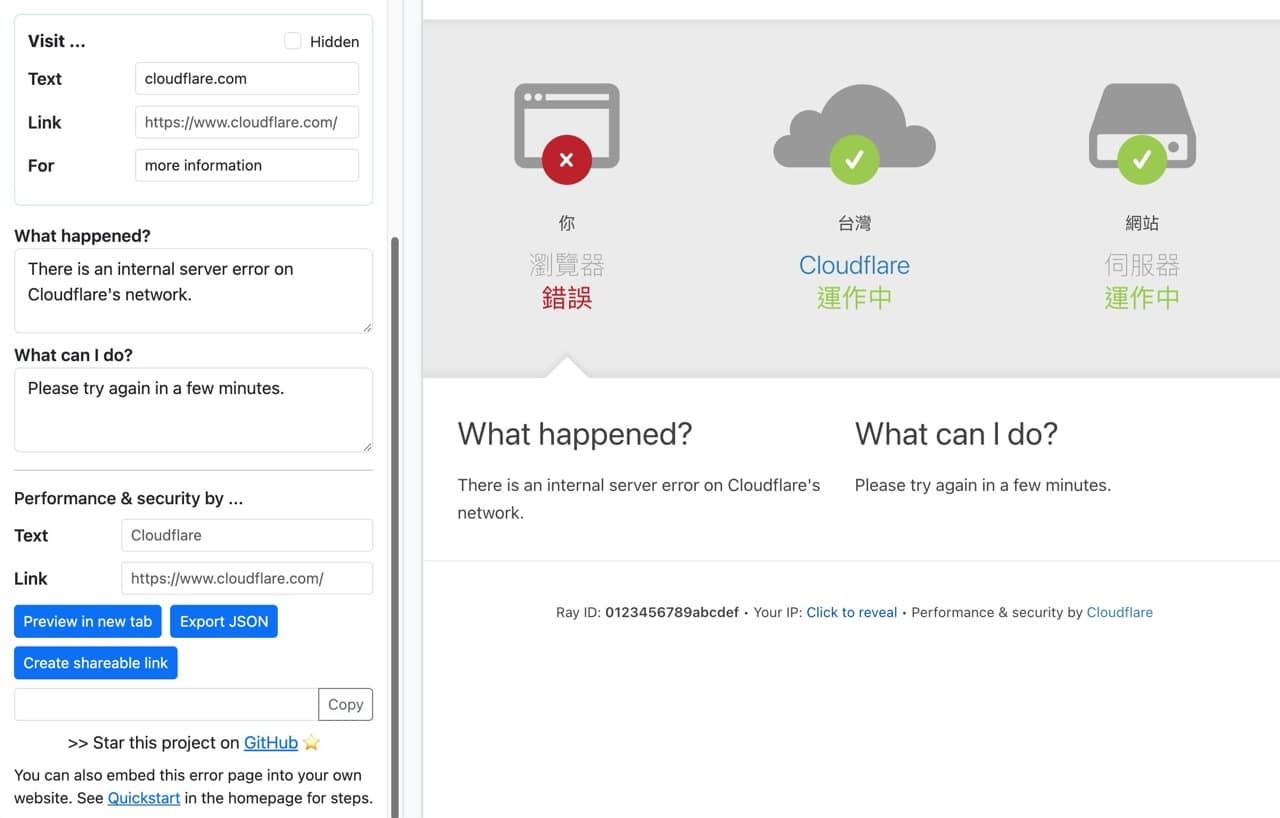This screenshot has height=818, width=1280.
Task: Click the 錯誤 status label under 瀏覽器
Action: point(566,297)
